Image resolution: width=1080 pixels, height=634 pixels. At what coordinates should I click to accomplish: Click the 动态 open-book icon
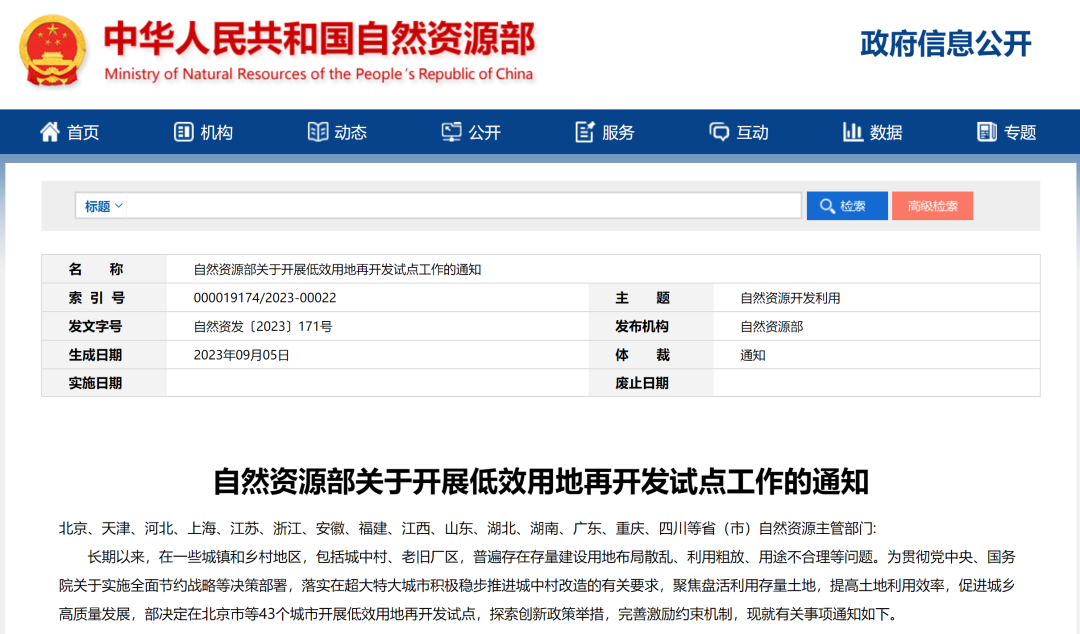pyautogui.click(x=318, y=132)
